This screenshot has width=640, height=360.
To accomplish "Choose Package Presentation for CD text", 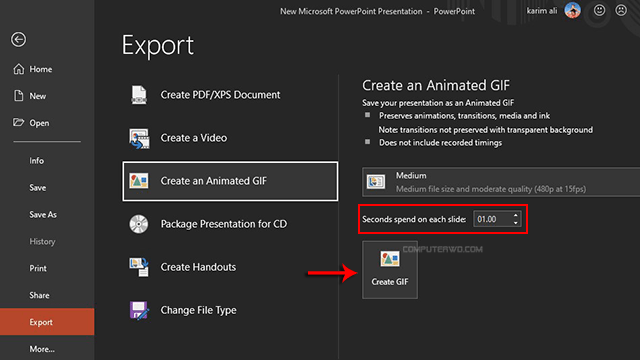I will [224, 224].
